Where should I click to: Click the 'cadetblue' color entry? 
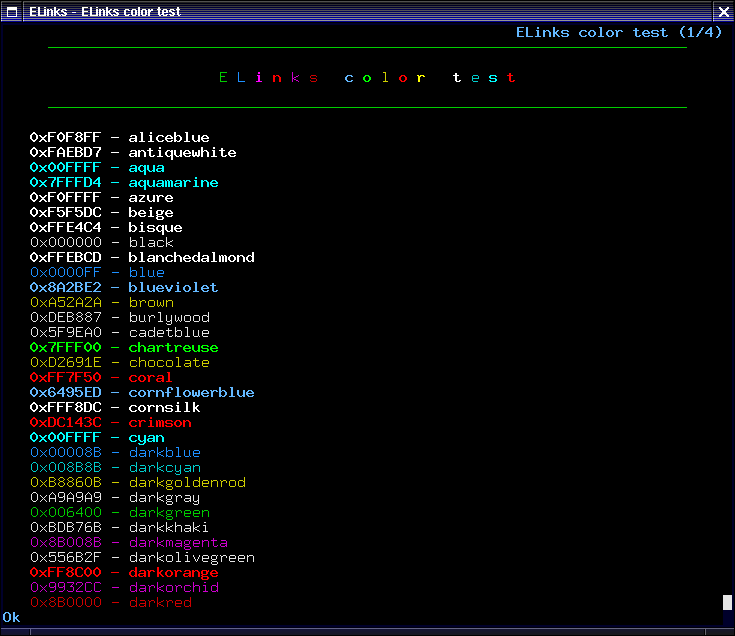(x=120, y=332)
